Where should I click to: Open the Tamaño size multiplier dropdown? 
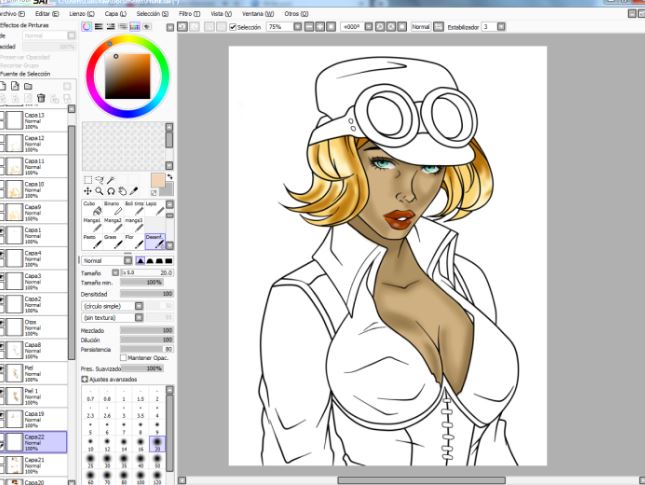click(116, 272)
